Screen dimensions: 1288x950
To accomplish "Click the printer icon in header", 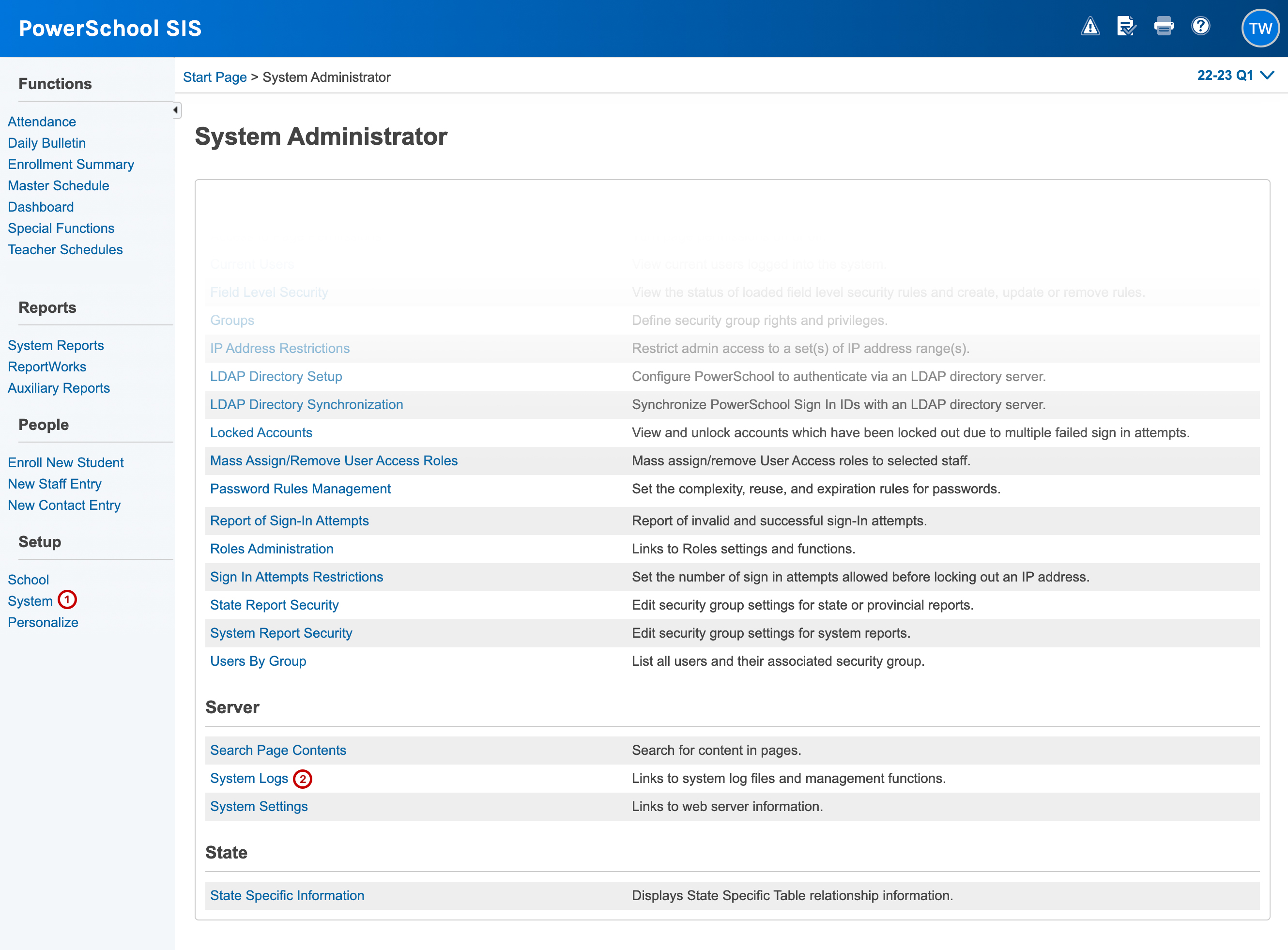I will 1164,27.
